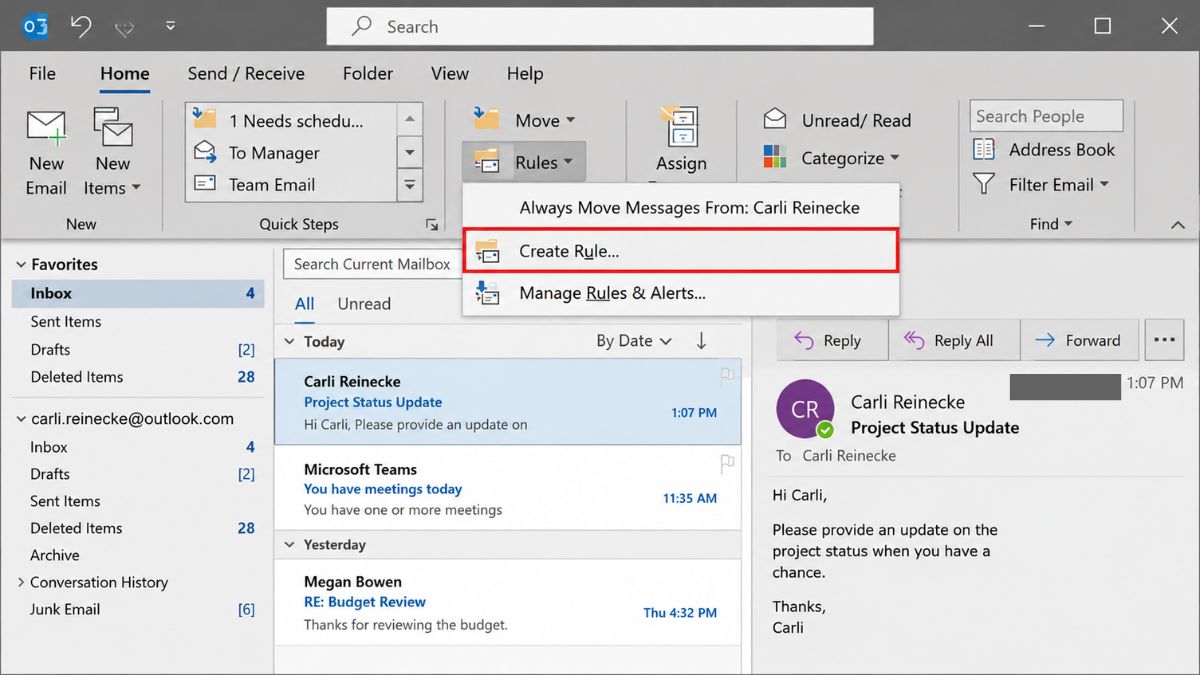Screen dimensions: 1200x675
Task: Collapse the Yesterday message group
Action: (291, 545)
